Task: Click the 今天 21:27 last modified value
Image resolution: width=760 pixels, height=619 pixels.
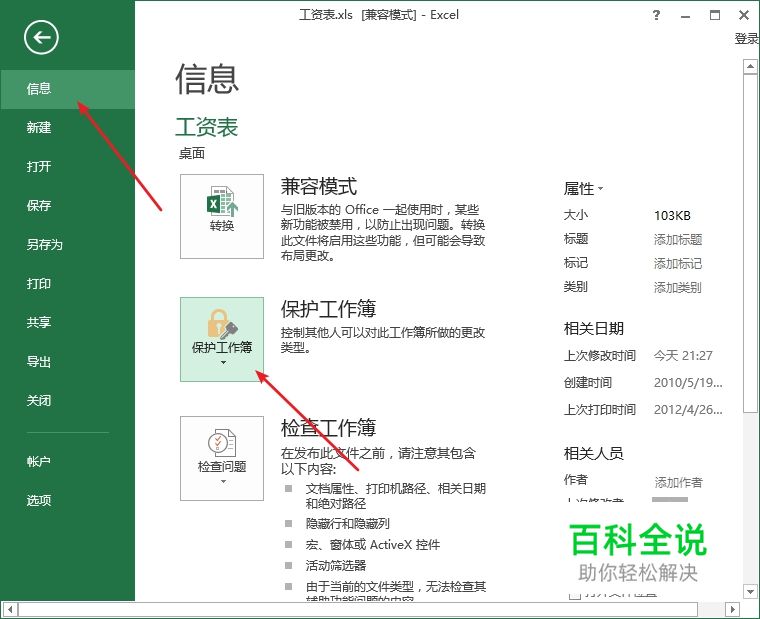Action: (x=683, y=356)
